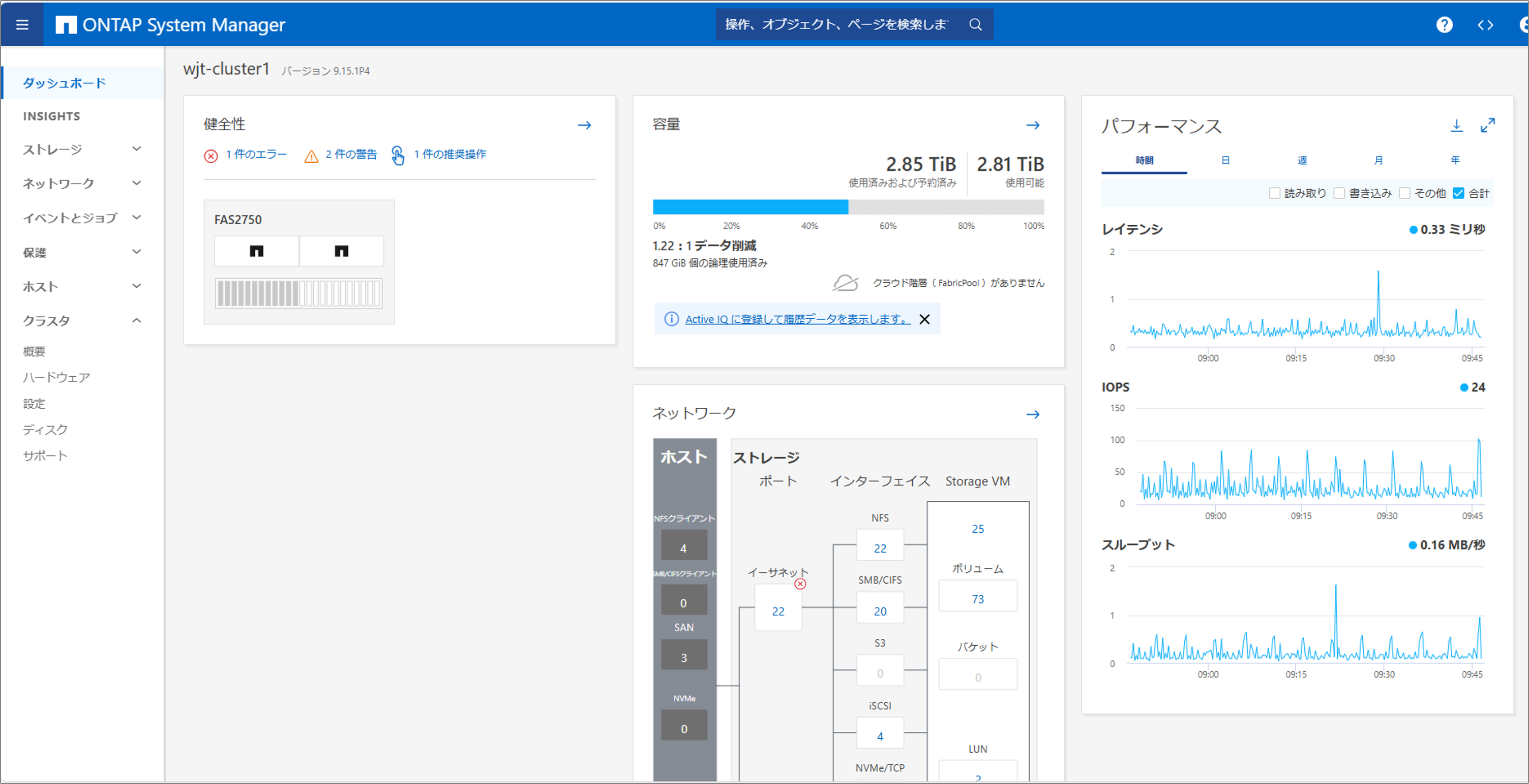Switch performance view to 年 tab
Viewport: 1529px width, 784px height.
click(1455, 160)
